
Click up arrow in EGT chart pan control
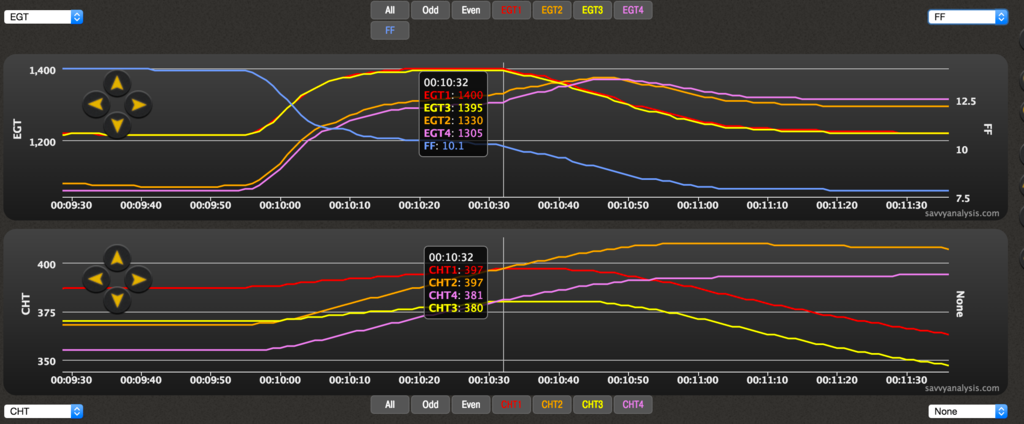[117, 82]
